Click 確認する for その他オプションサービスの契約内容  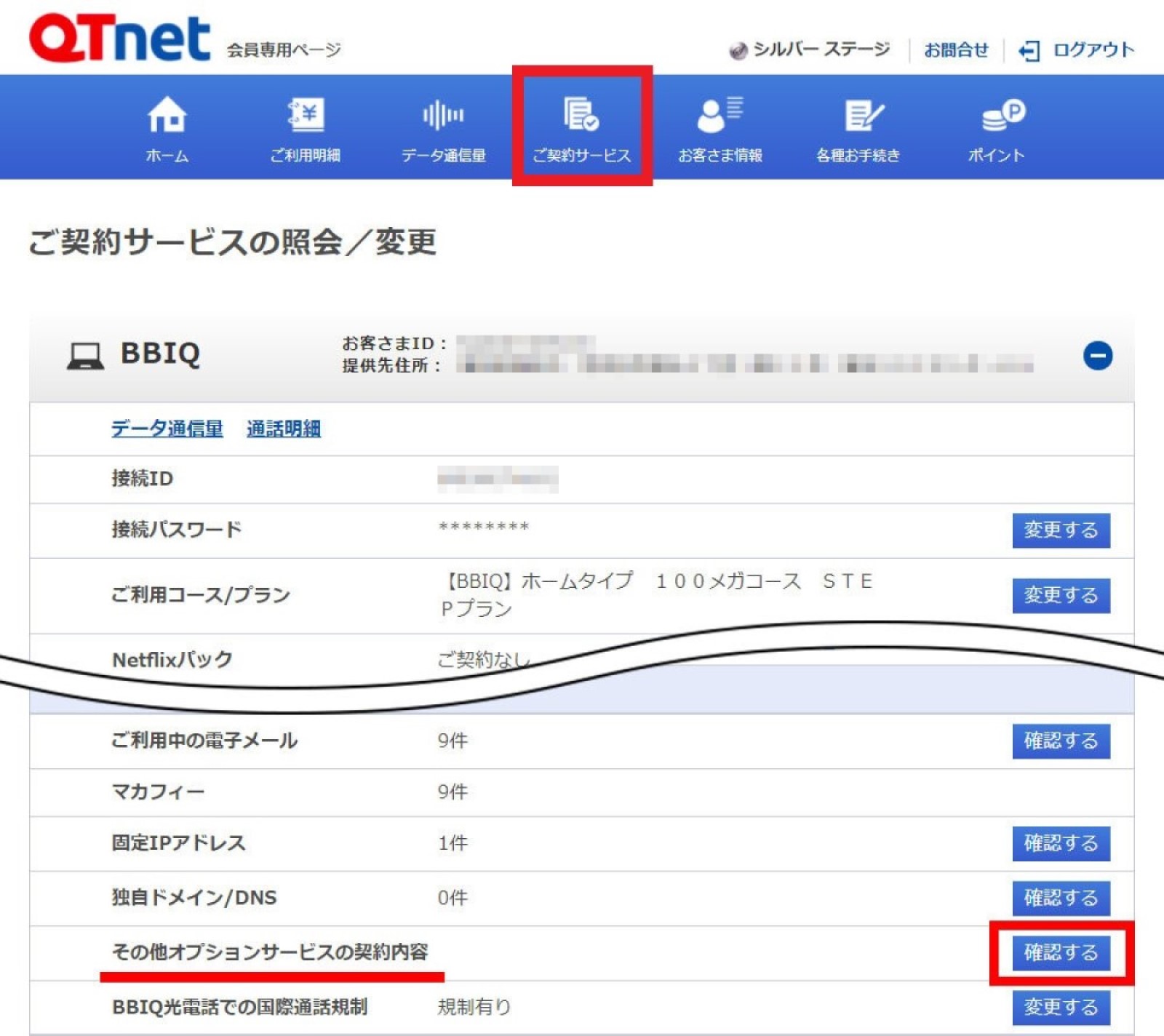click(x=1061, y=953)
